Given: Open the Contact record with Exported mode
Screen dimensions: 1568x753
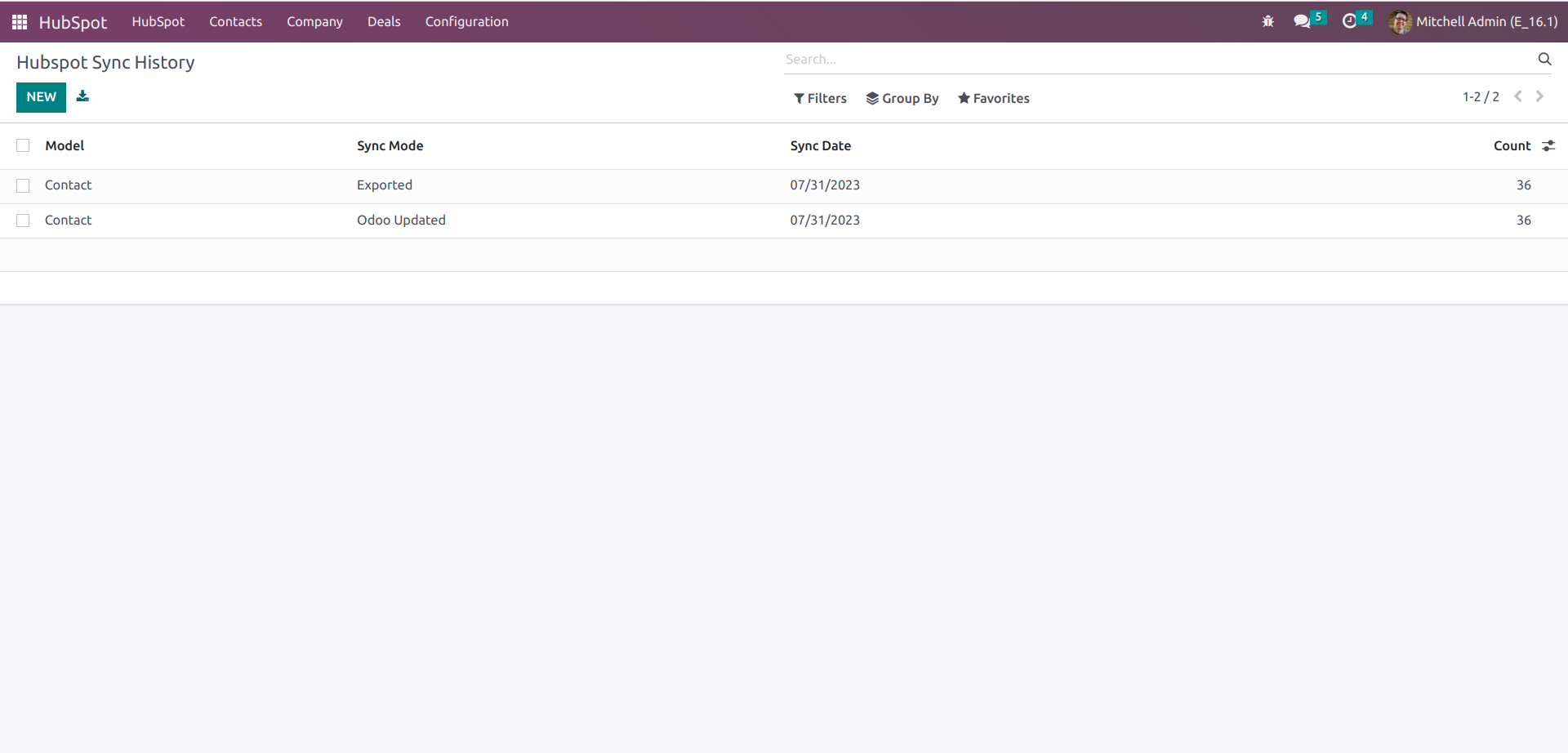Looking at the screenshot, I should pyautogui.click(x=69, y=185).
